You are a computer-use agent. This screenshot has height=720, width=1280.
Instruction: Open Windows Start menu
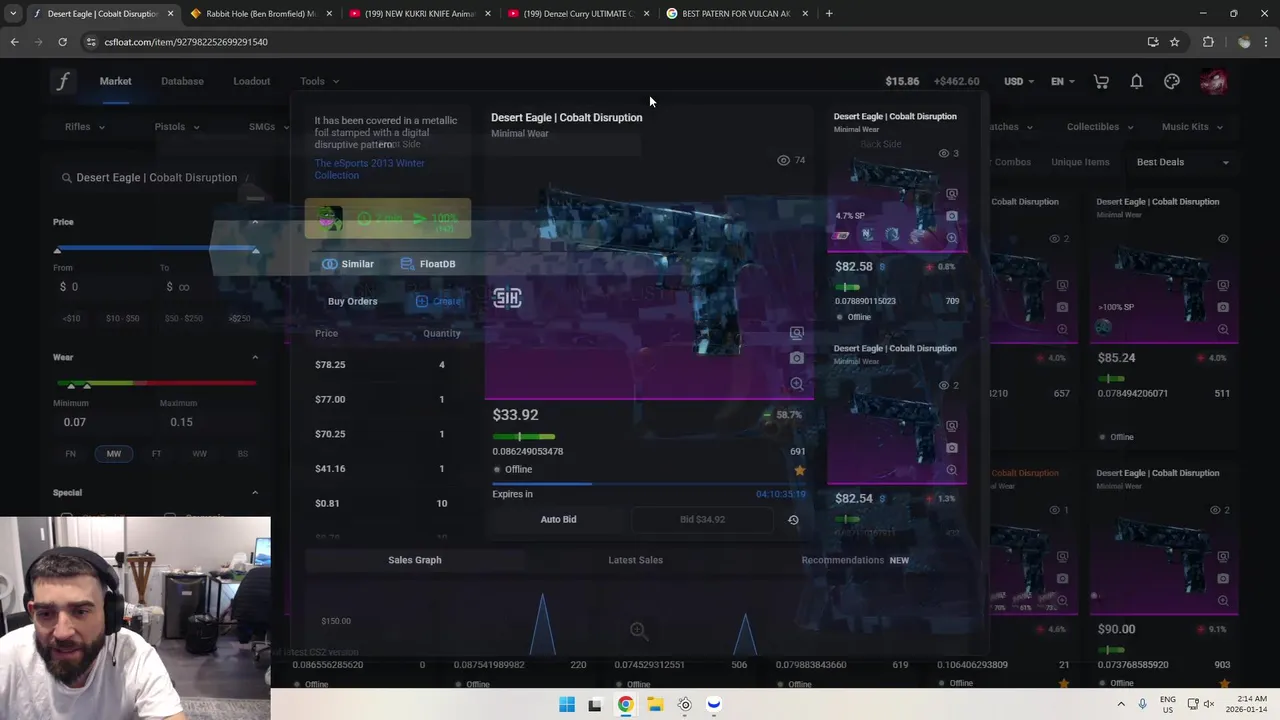coord(567,704)
